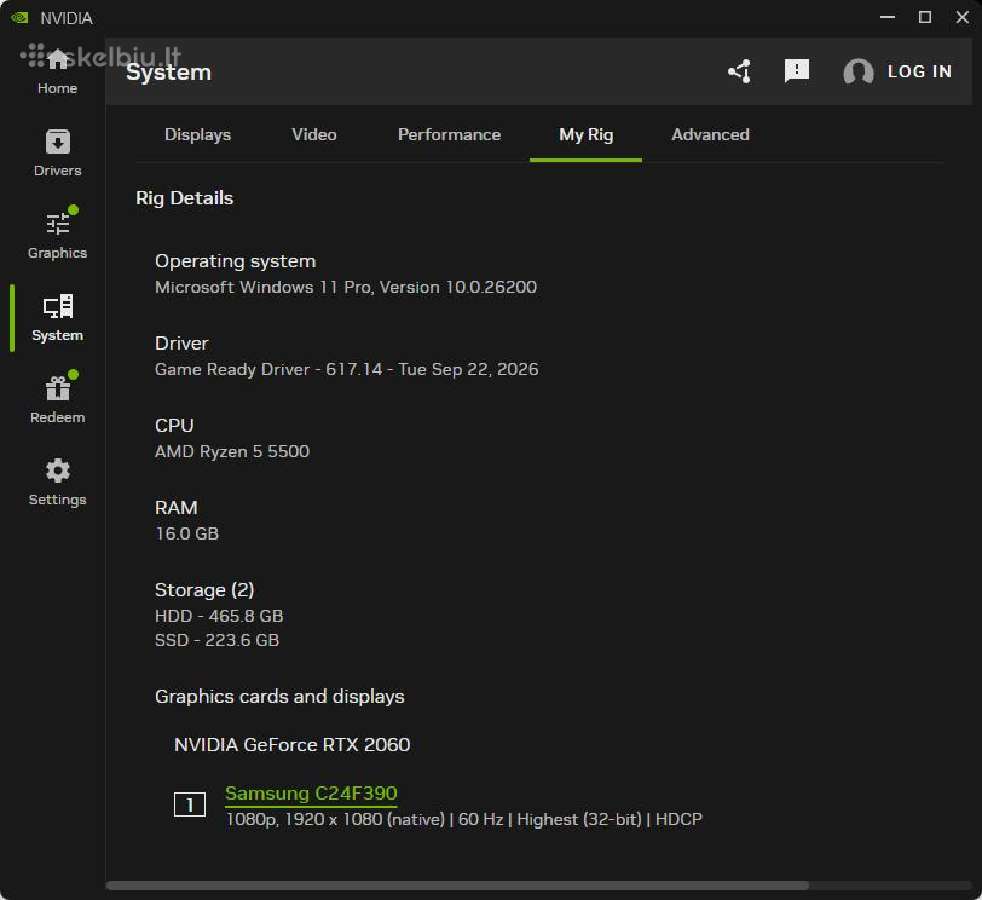
Task: Select the SSD - 223.6 GB entry
Action: [217, 640]
